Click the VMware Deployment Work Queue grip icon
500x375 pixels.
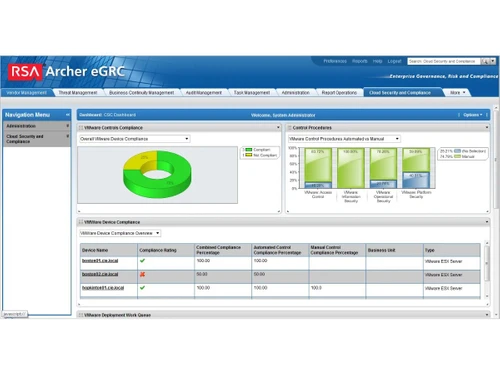[81, 315]
